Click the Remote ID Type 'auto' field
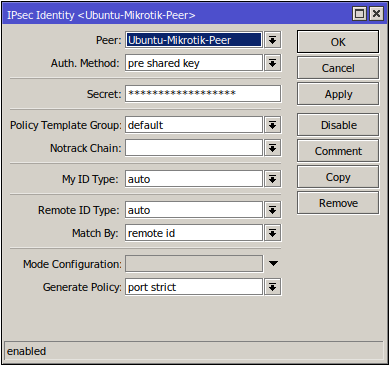The image size is (389, 367). click(x=194, y=210)
